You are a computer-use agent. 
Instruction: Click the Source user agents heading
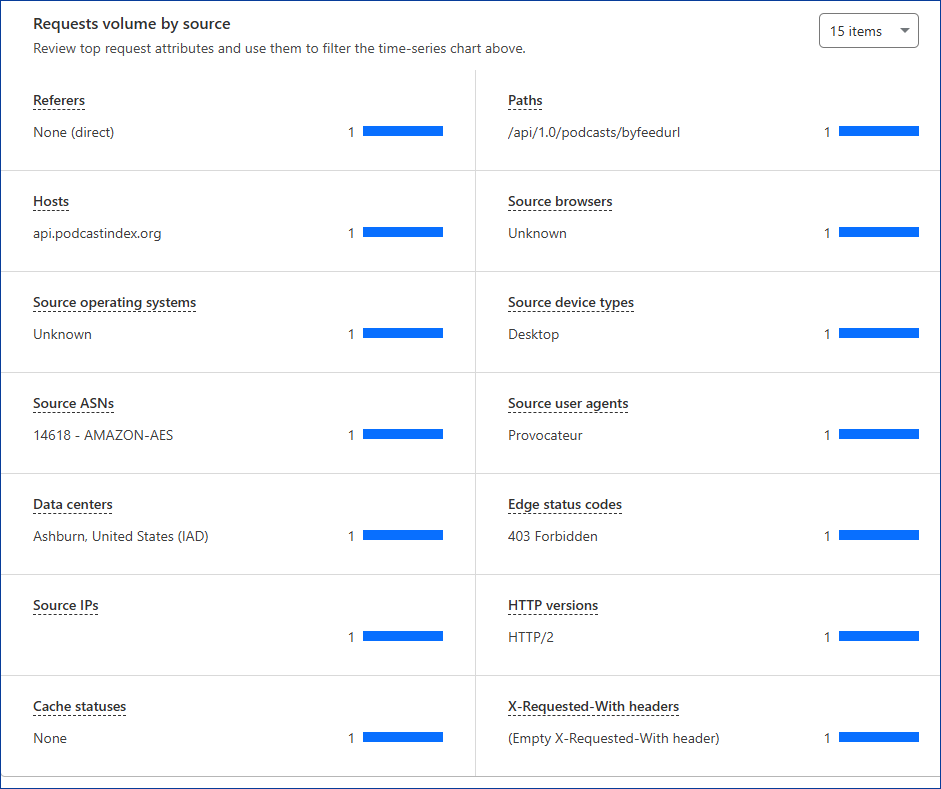coord(568,404)
